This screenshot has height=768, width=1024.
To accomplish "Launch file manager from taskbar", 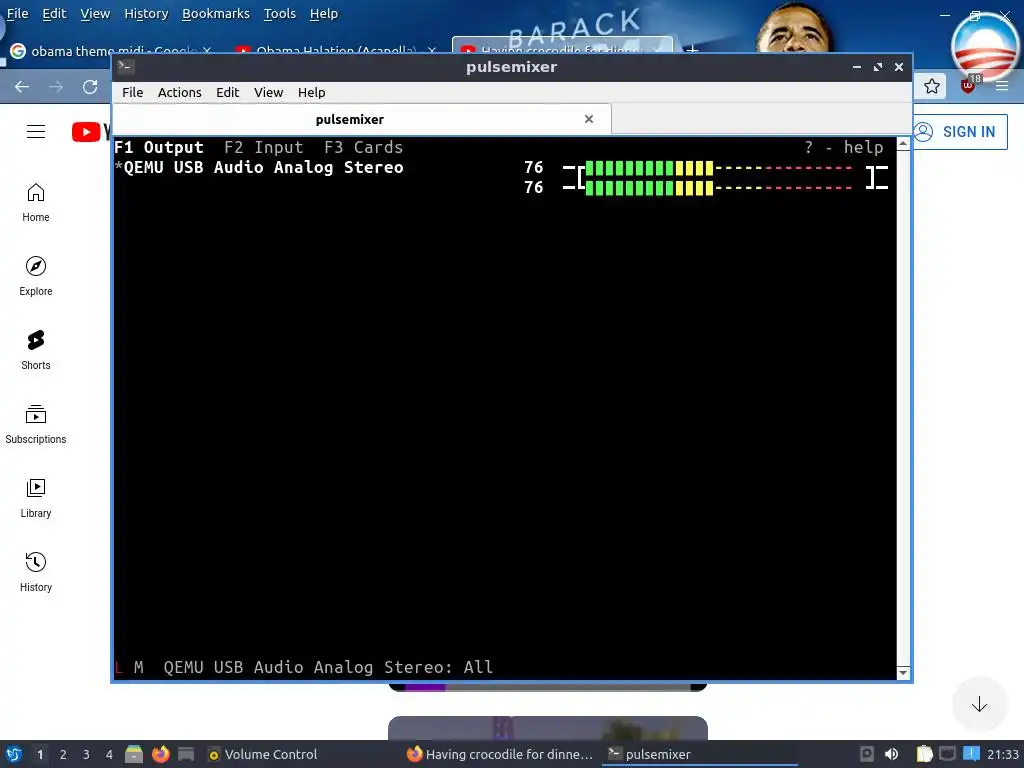I will point(134,754).
